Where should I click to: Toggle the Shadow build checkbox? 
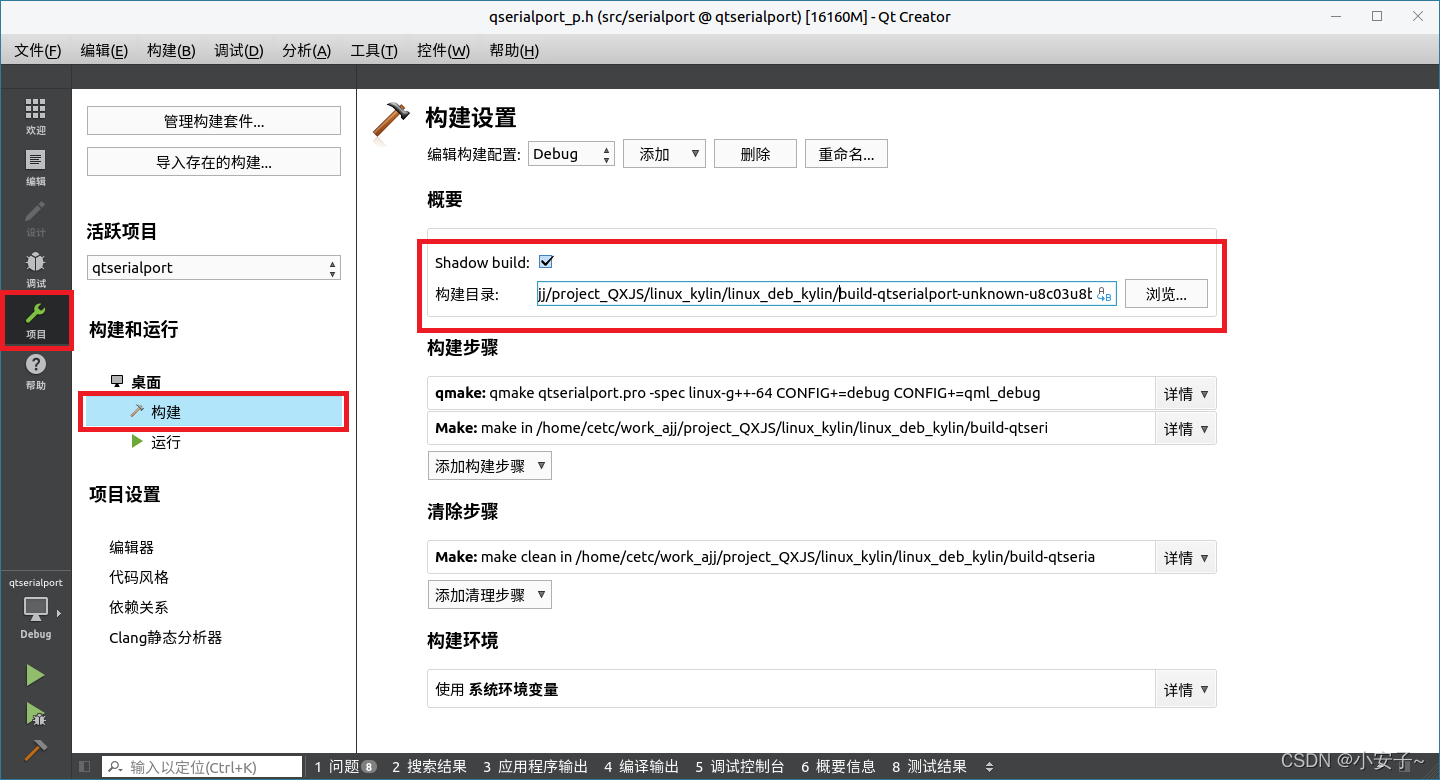[x=546, y=262]
